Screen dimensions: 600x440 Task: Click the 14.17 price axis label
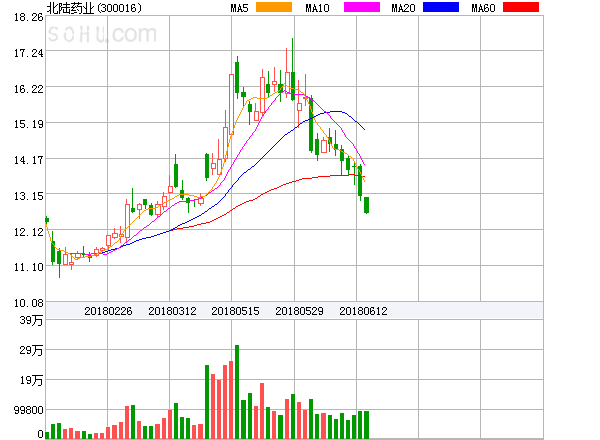click(x=28, y=160)
